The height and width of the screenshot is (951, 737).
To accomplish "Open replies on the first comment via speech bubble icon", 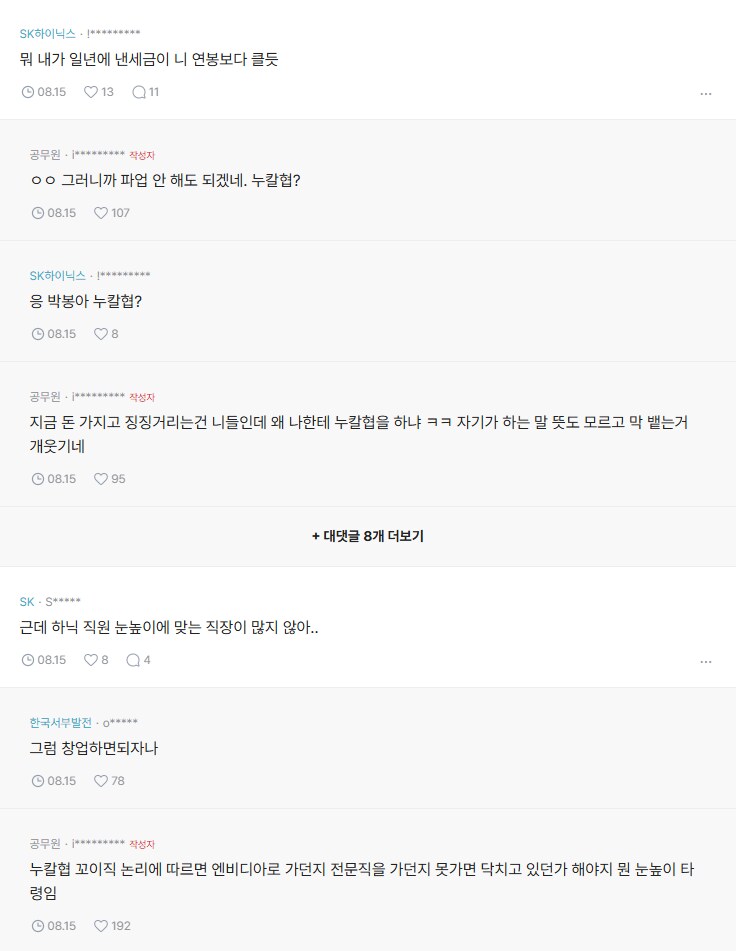I will coord(137,91).
